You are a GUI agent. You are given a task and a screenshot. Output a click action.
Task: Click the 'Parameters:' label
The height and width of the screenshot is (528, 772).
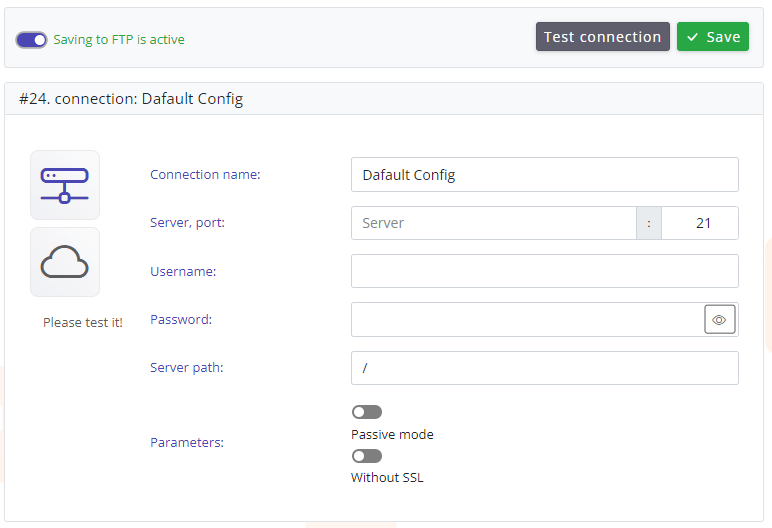pos(187,442)
